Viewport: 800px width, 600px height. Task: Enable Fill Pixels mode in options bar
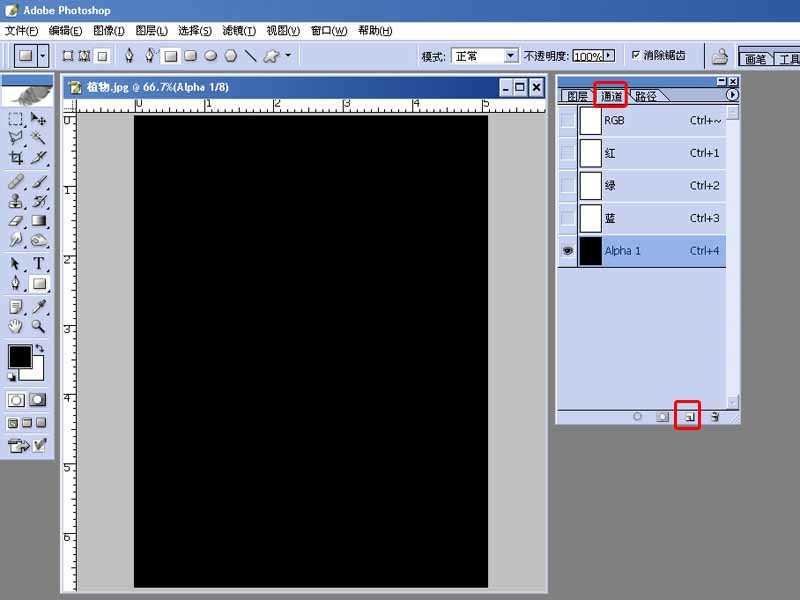(103, 56)
